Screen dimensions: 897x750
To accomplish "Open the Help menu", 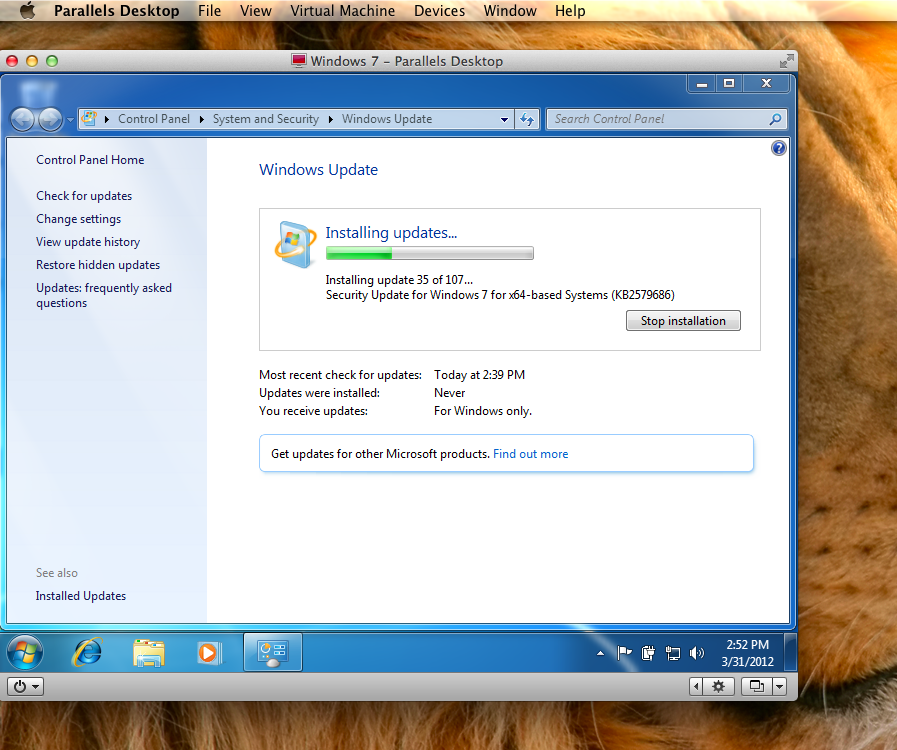I will (570, 11).
